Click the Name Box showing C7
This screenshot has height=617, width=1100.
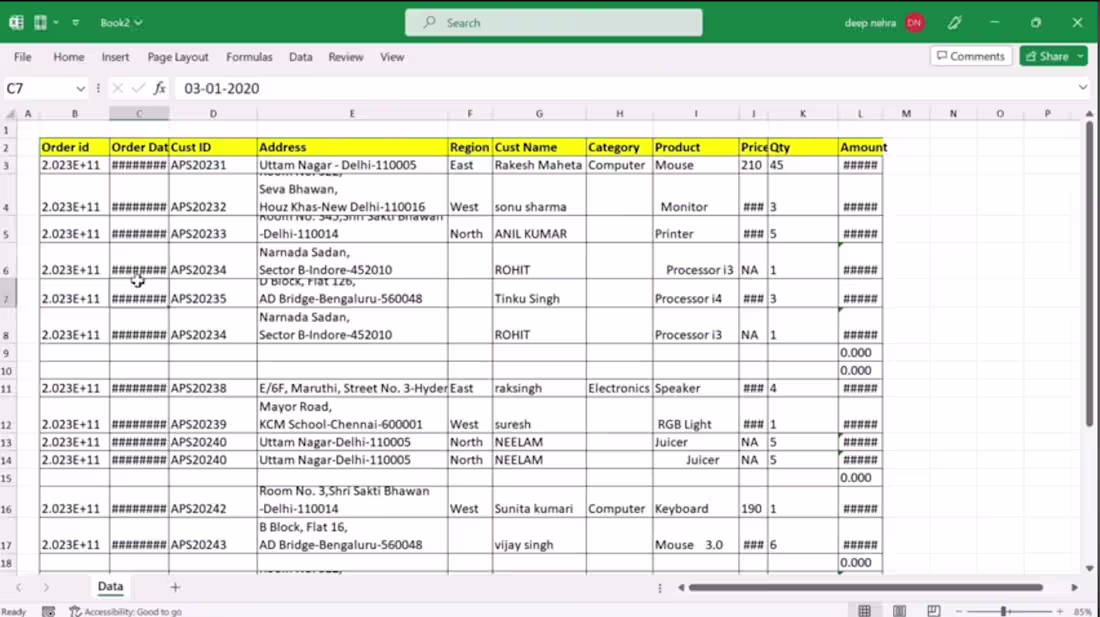pyautogui.click(x=36, y=88)
